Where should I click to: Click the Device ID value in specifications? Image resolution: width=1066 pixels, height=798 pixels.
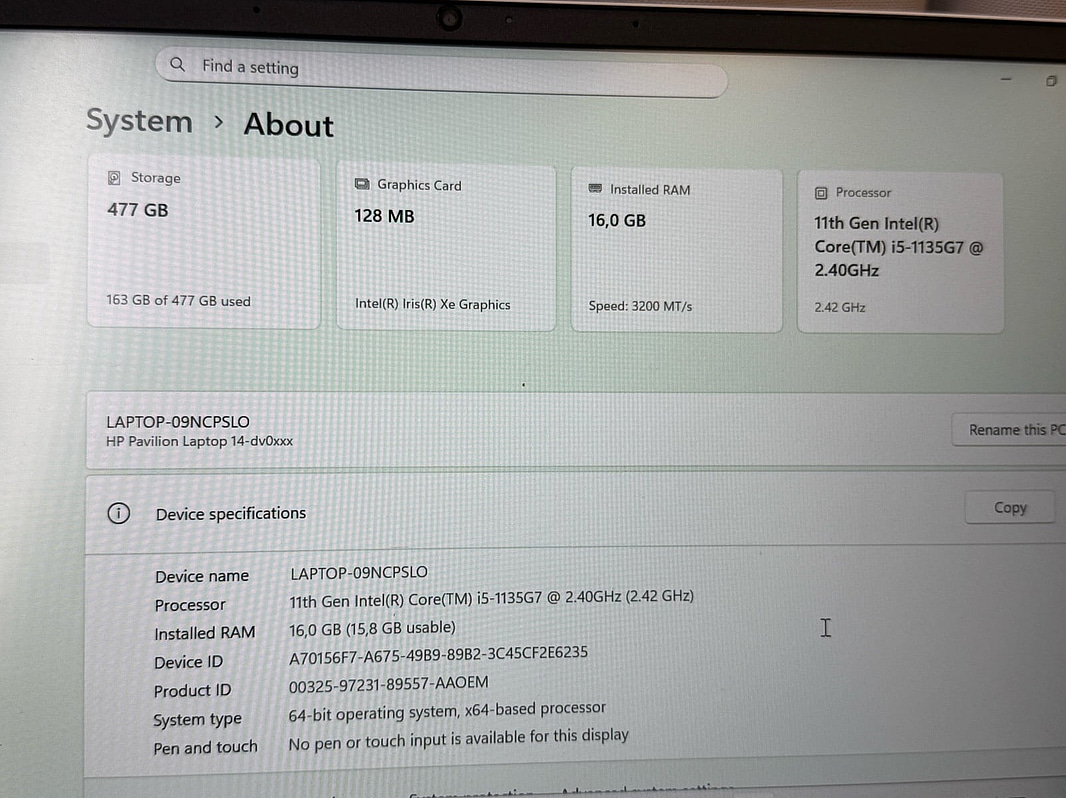[x=438, y=653]
